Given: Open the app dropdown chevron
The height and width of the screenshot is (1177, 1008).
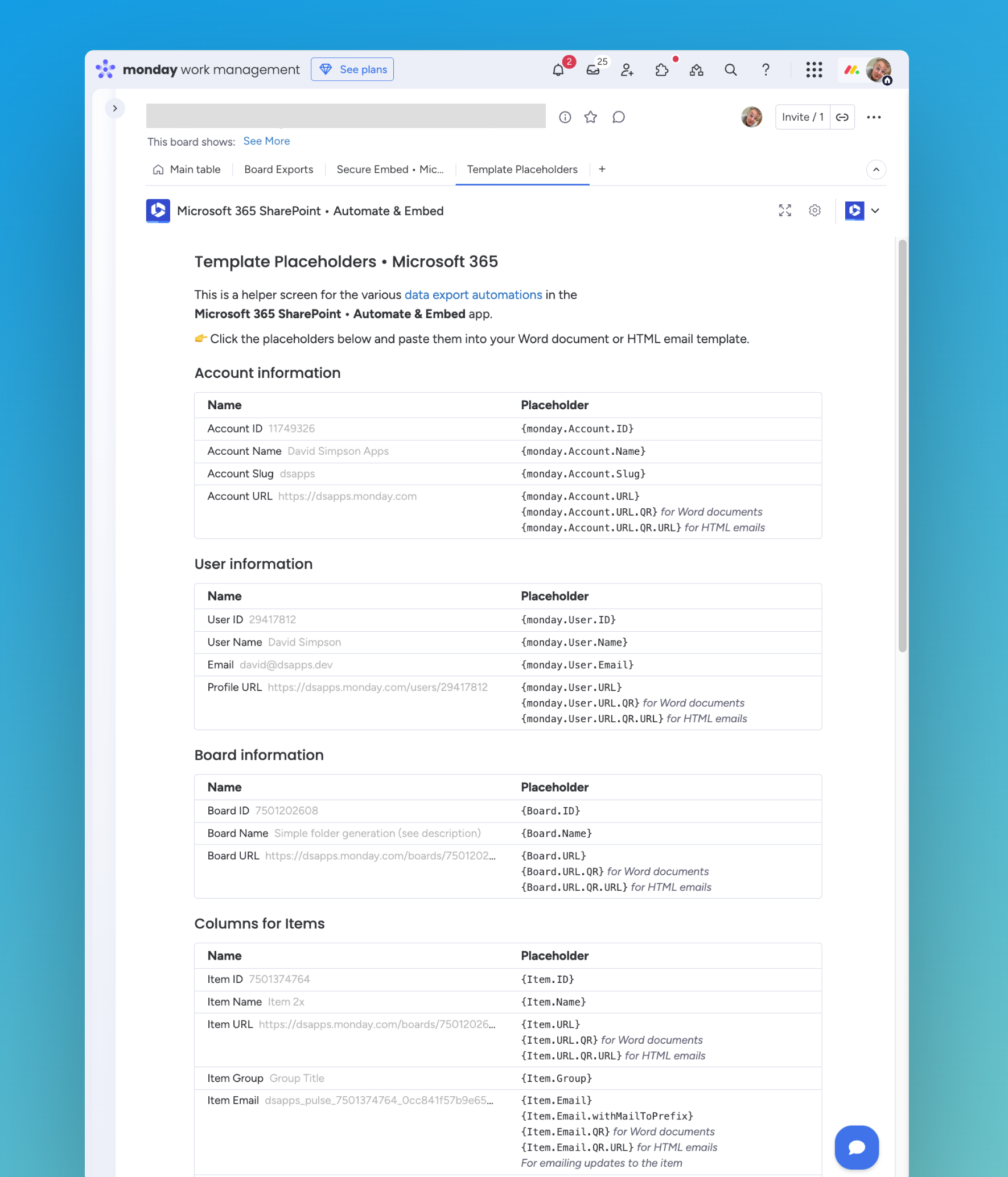Looking at the screenshot, I should (x=875, y=211).
